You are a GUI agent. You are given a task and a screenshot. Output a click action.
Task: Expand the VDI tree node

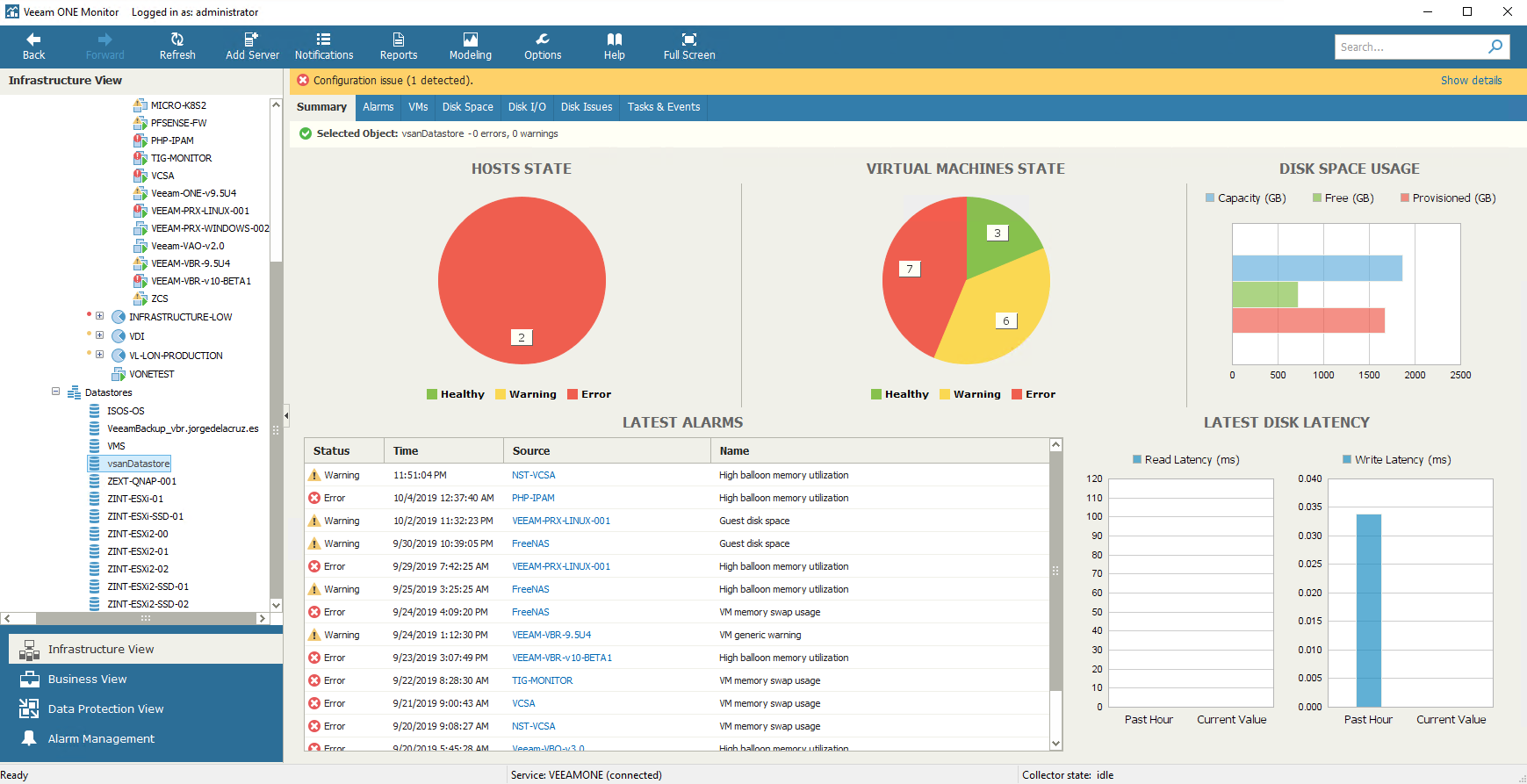click(x=99, y=335)
